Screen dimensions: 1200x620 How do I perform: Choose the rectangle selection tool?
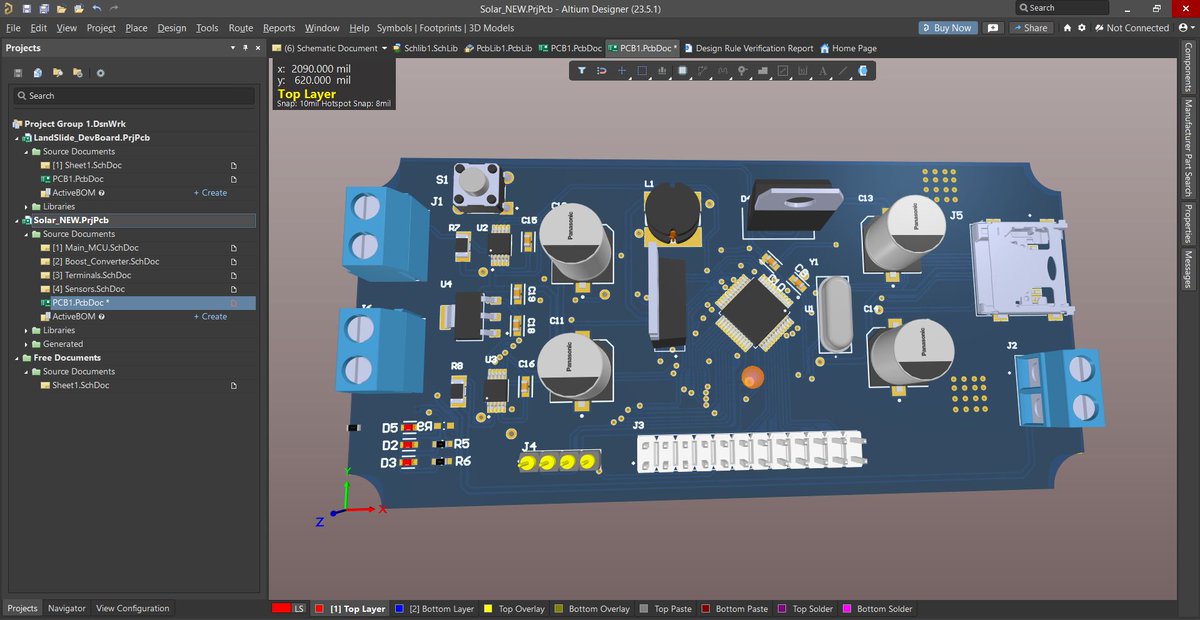coord(642,71)
